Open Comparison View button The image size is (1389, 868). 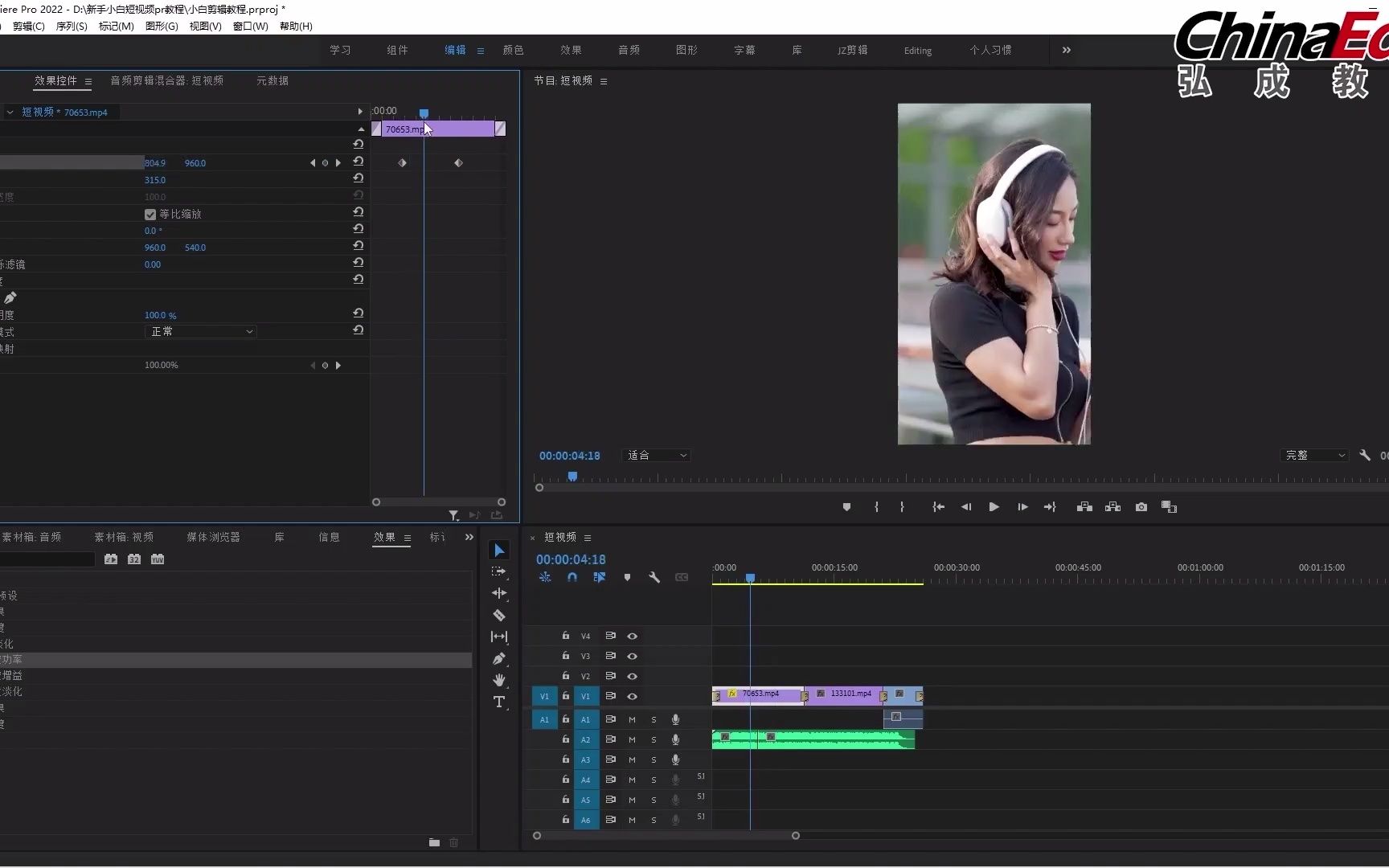[x=1170, y=507]
